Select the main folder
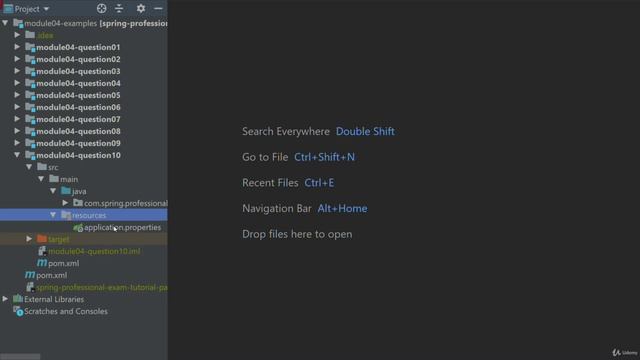This screenshot has height=360, width=640. pyautogui.click(x=69, y=179)
